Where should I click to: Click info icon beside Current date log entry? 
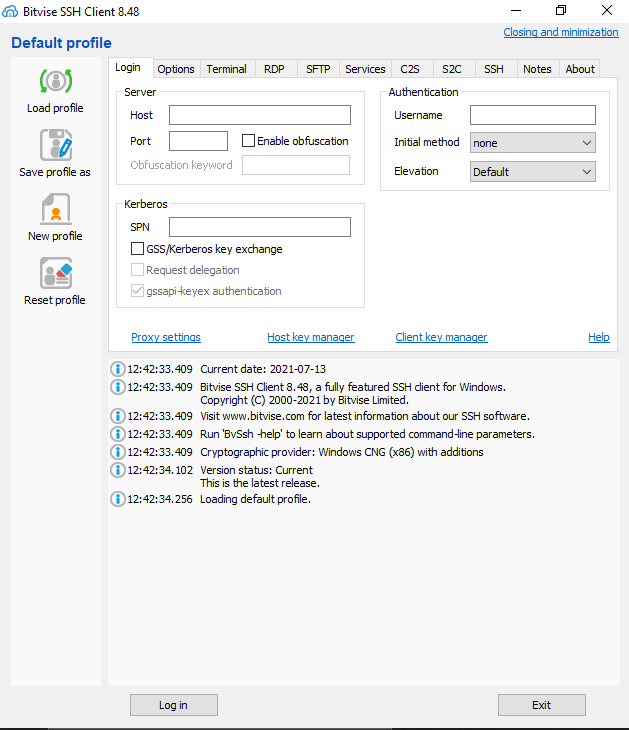(x=117, y=369)
